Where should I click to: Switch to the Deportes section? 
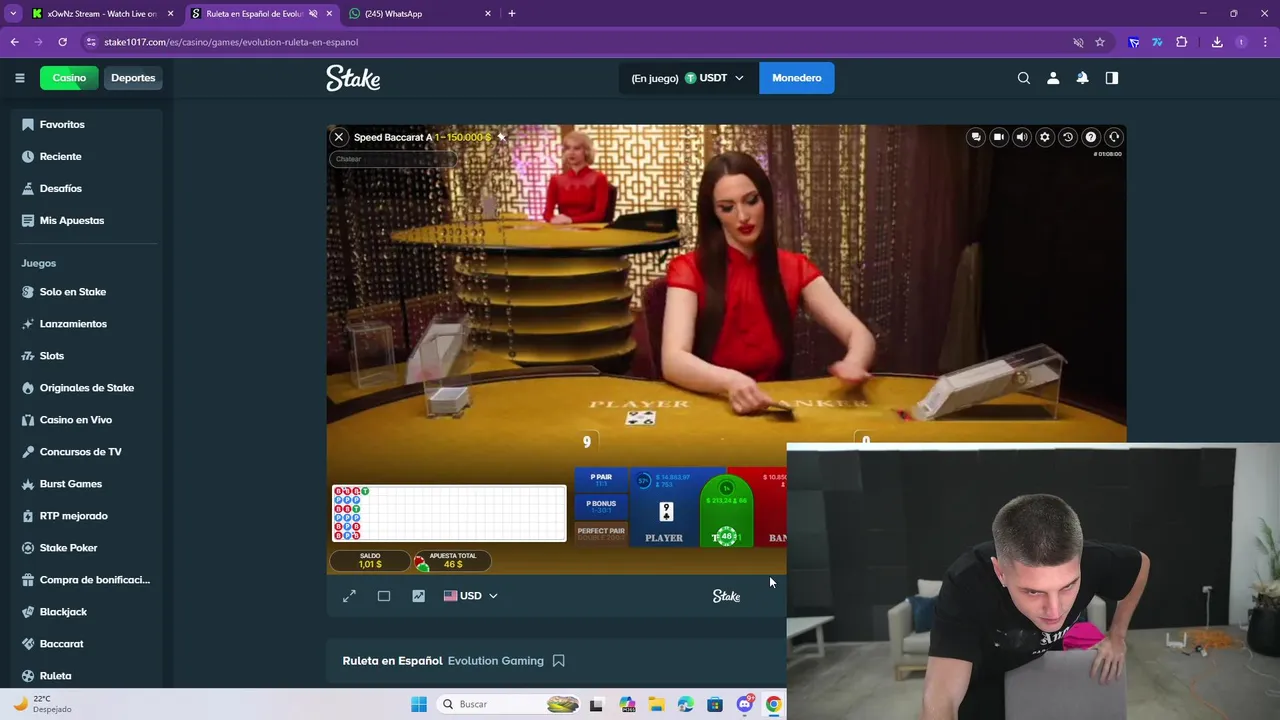pos(133,78)
